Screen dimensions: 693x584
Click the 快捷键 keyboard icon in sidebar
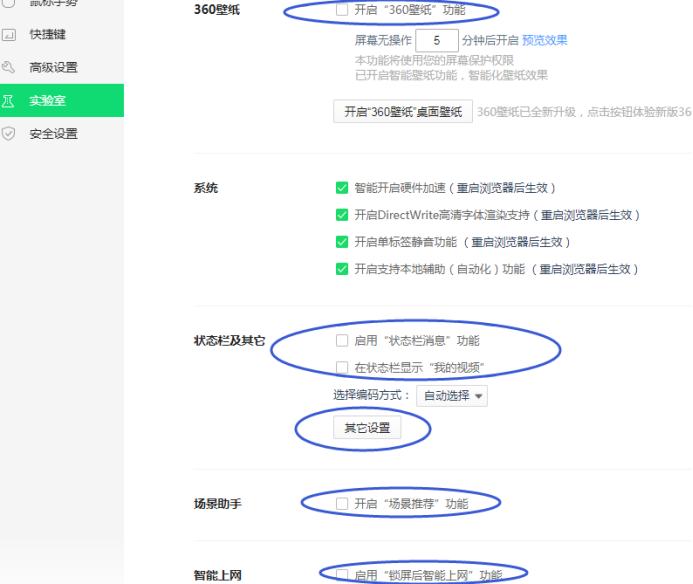coord(9,35)
